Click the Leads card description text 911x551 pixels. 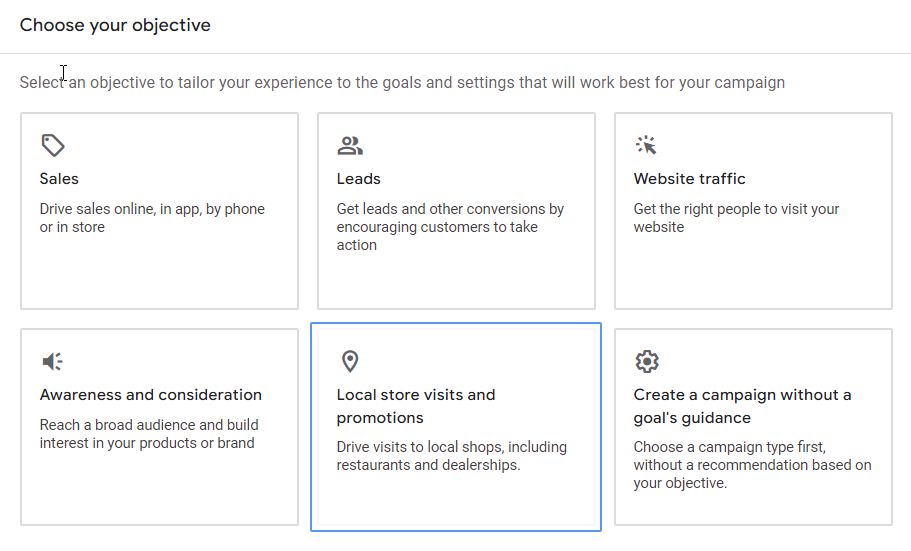(x=450, y=227)
